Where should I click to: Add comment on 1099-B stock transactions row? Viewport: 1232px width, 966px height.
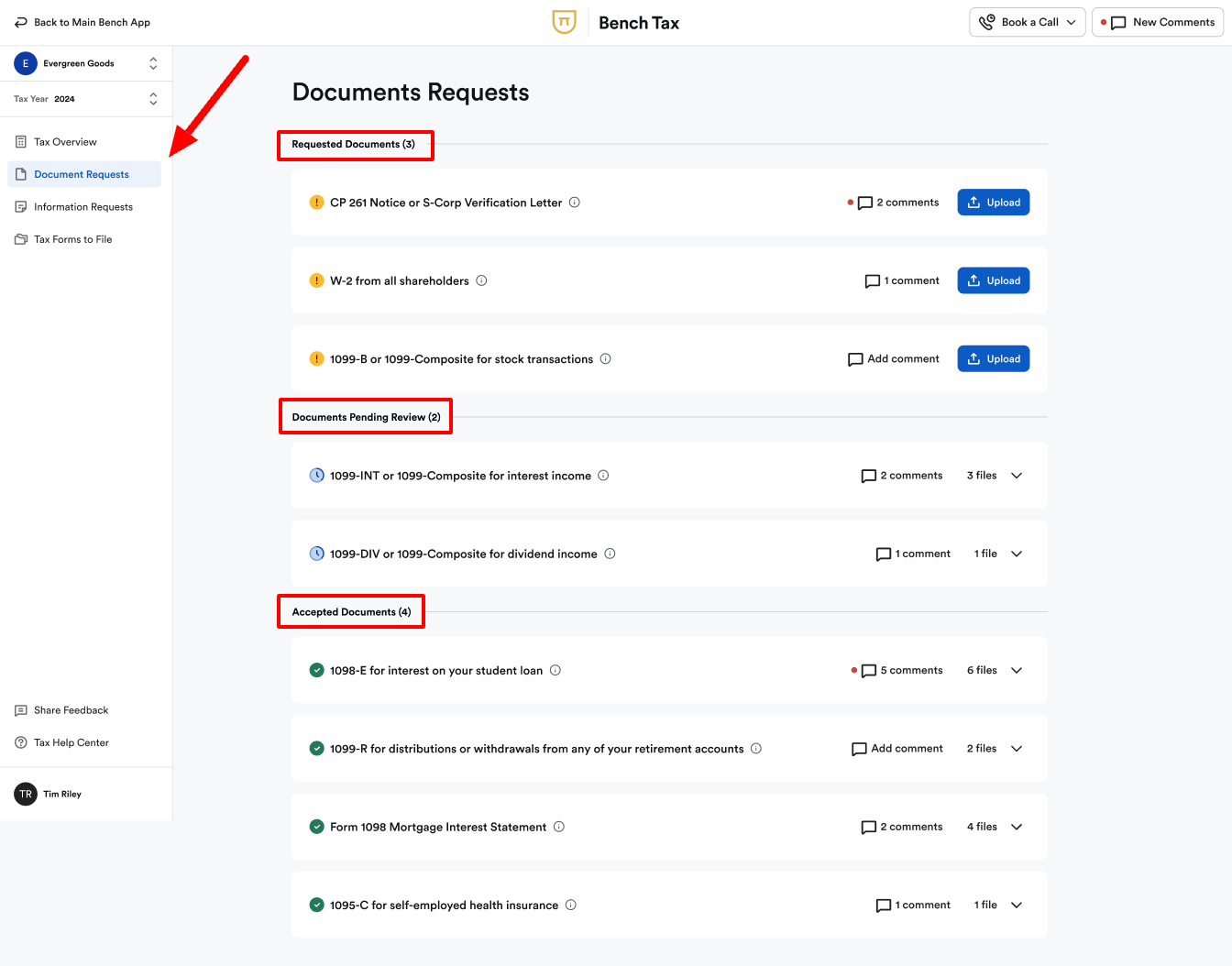click(894, 359)
